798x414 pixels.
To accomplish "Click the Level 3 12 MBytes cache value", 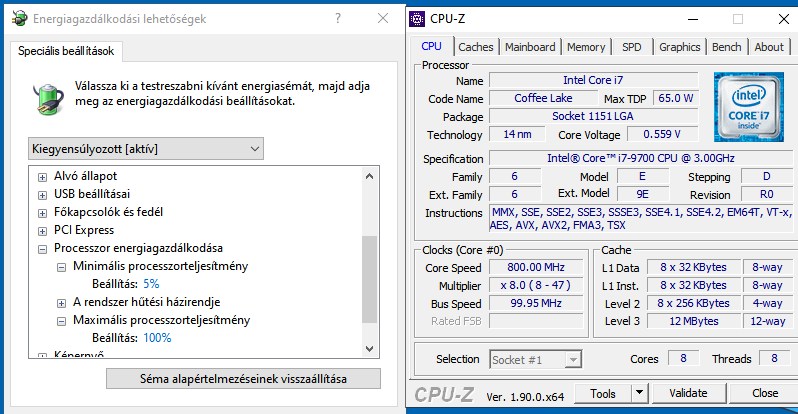I will pos(694,321).
